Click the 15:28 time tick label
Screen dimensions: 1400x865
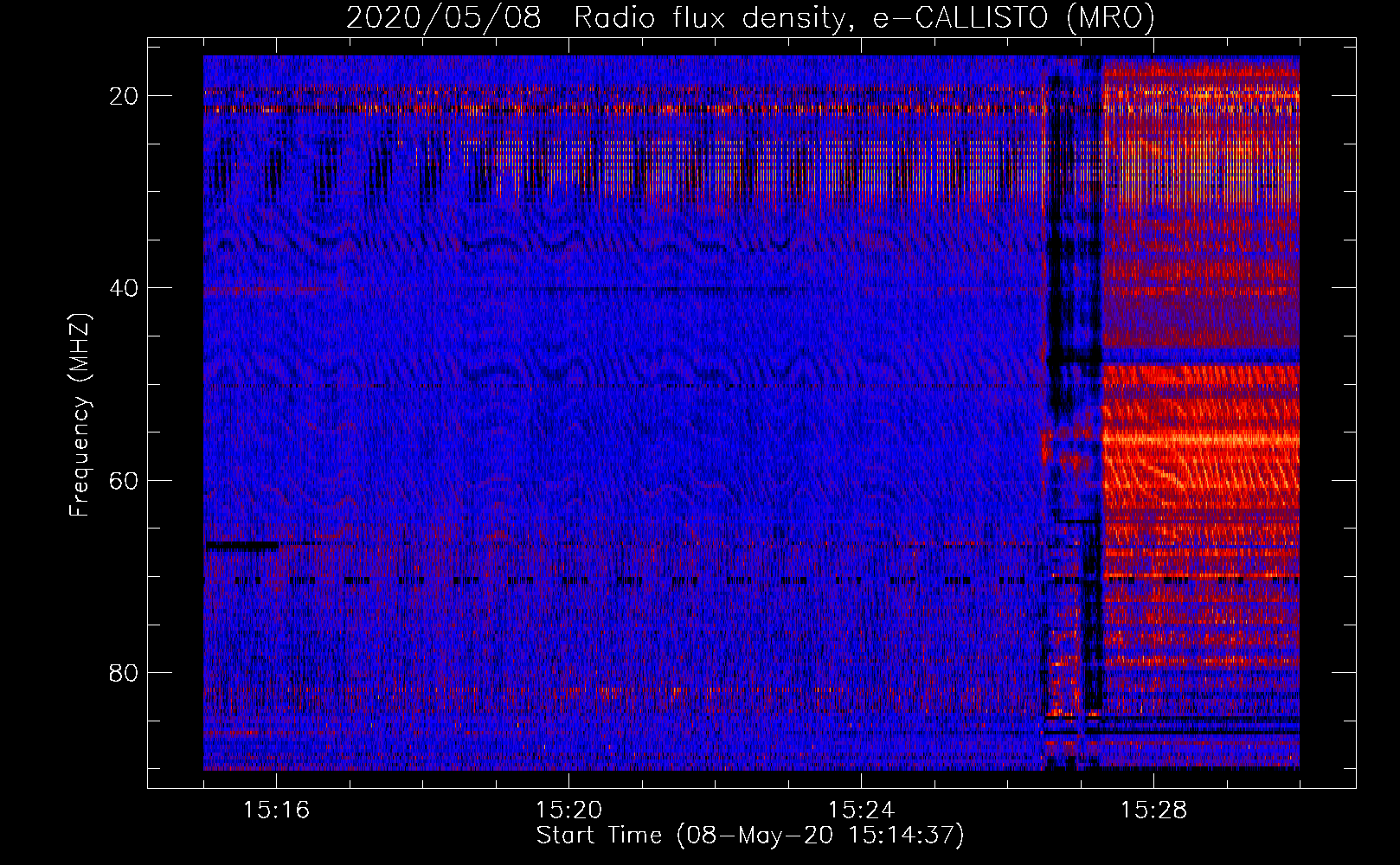click(x=1153, y=810)
